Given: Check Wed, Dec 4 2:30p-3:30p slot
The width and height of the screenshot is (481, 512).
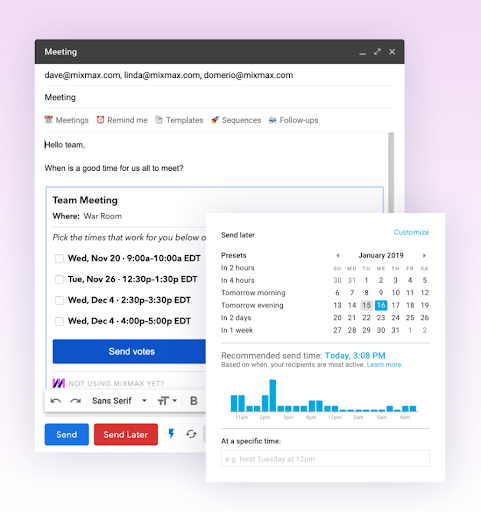Looking at the screenshot, I should pyautogui.click(x=59, y=300).
